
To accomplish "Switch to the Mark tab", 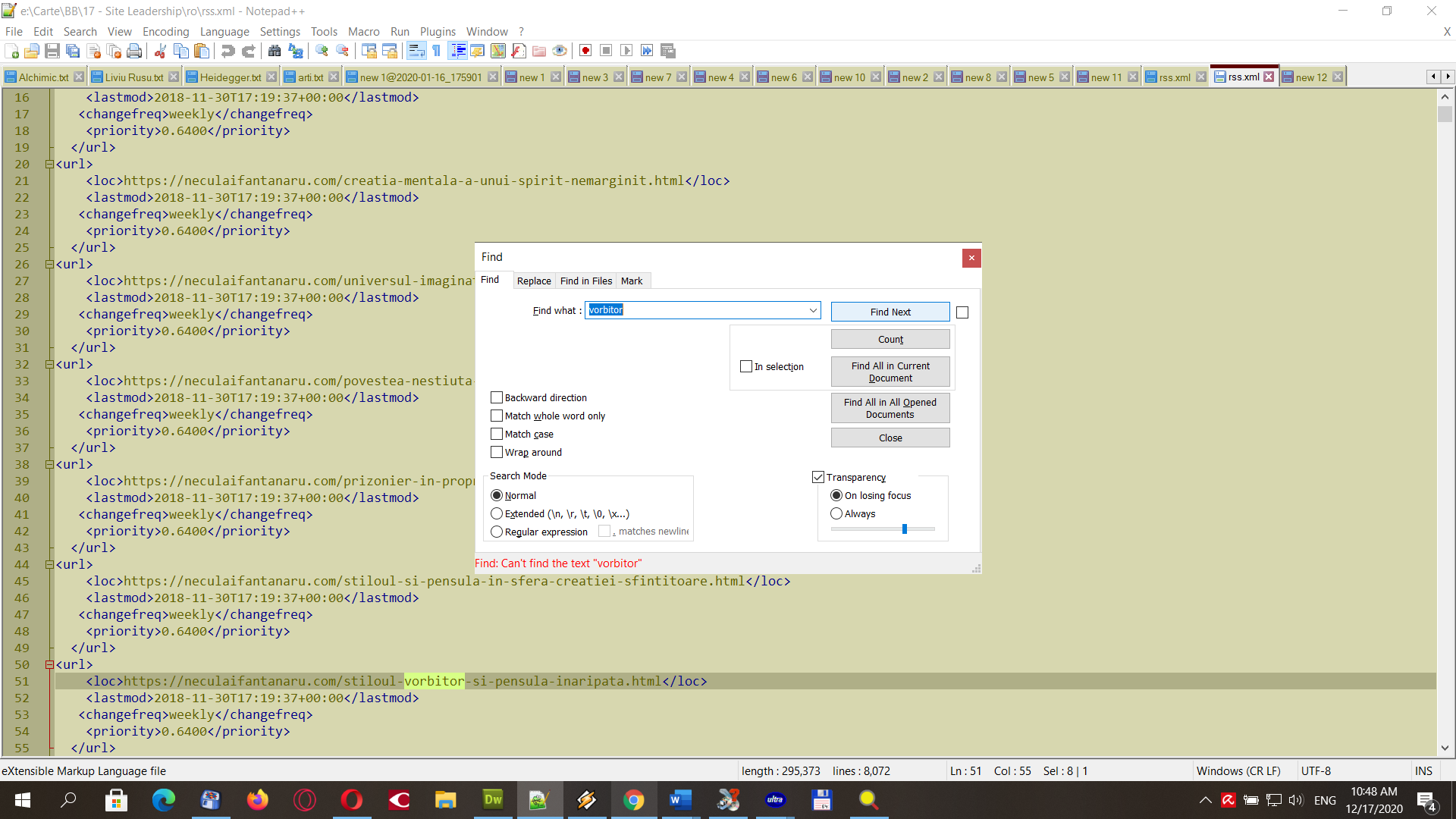I will click(x=632, y=281).
